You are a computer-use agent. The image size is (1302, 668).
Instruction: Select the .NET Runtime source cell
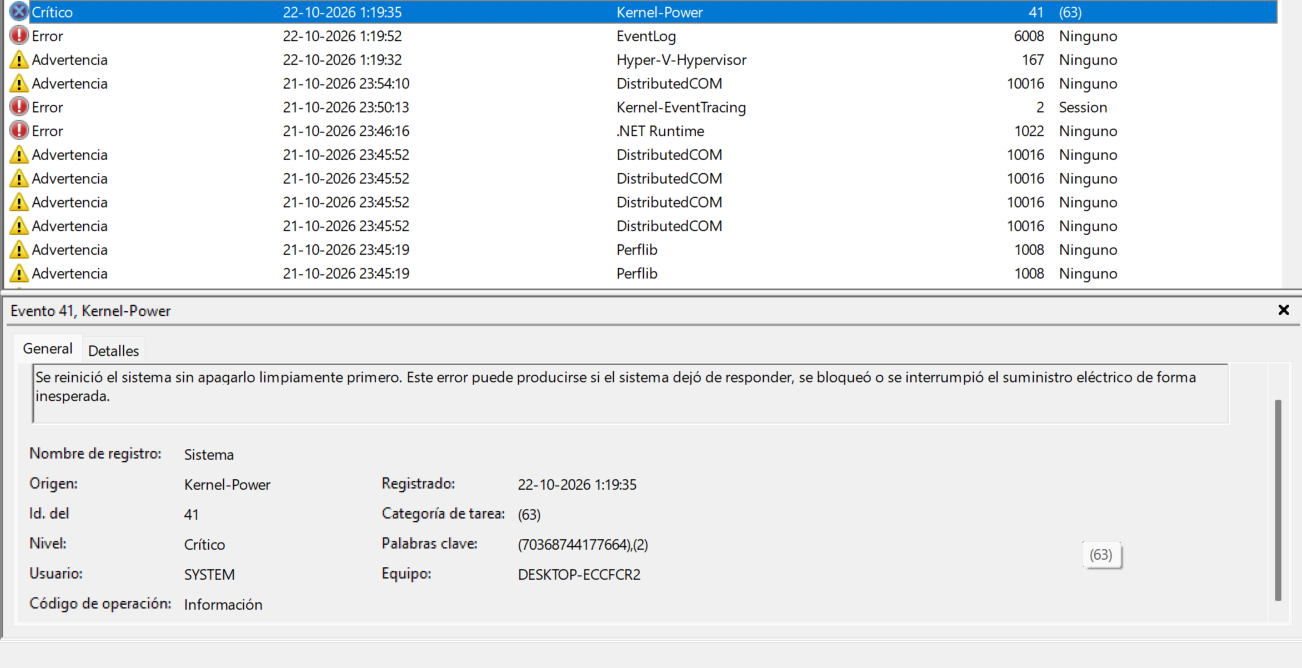point(660,131)
